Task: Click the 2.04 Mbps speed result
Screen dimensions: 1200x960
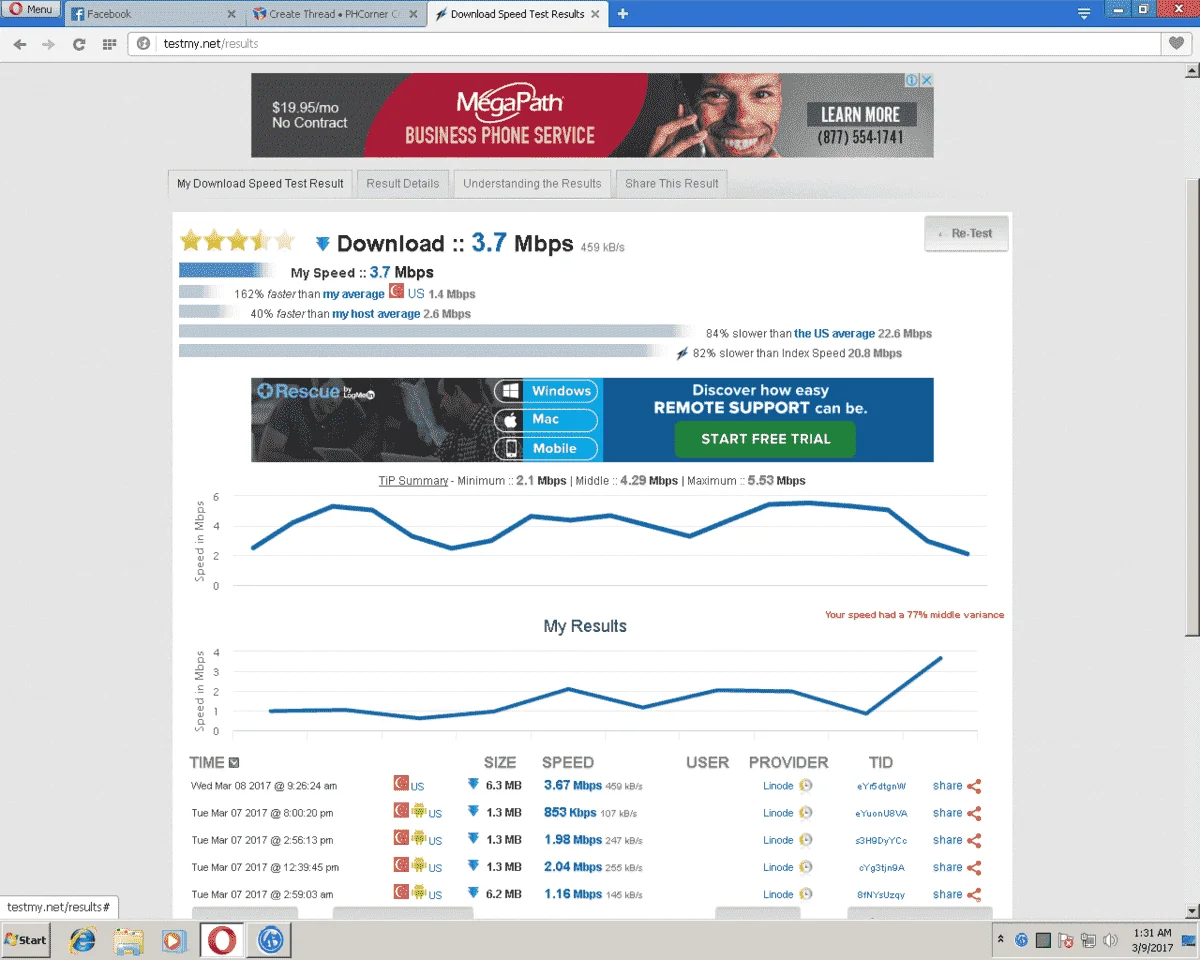Action: [573, 867]
